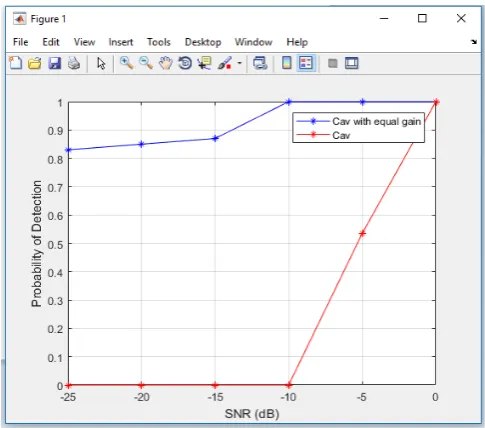Image resolution: width=485 pixels, height=428 pixels.
Task: Print the figure with the printer icon
Action: point(74,63)
